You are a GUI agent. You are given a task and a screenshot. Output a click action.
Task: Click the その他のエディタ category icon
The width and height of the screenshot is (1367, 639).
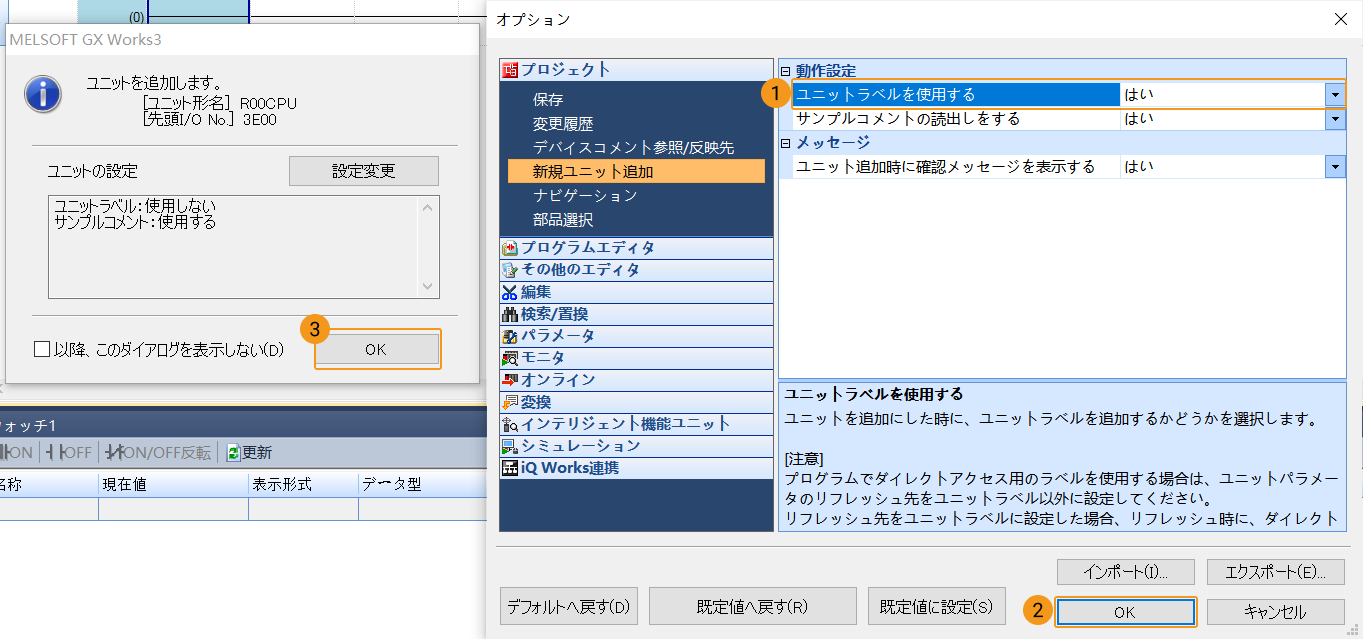510,270
